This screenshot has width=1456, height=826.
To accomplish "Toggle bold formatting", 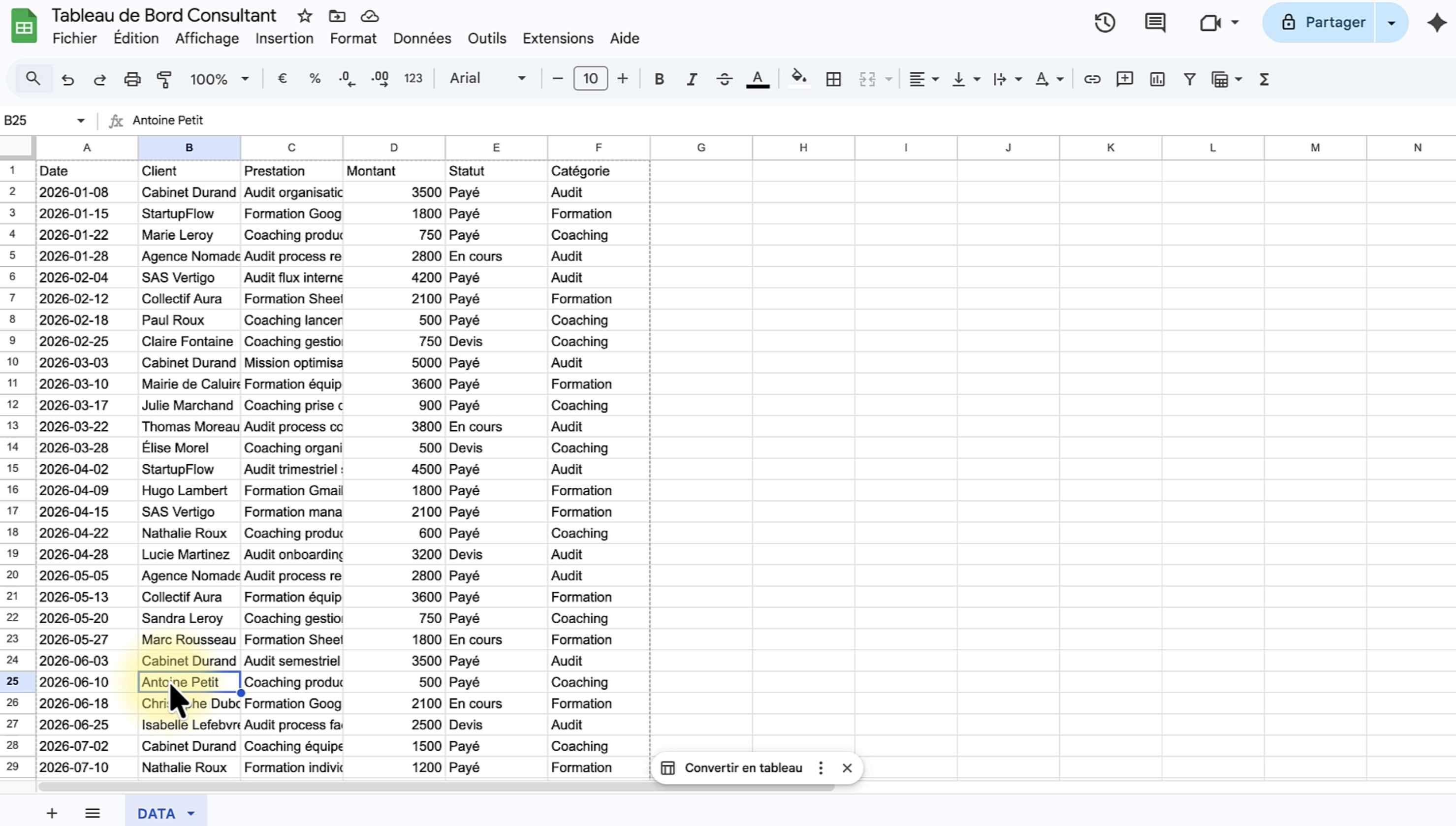I will coord(659,79).
